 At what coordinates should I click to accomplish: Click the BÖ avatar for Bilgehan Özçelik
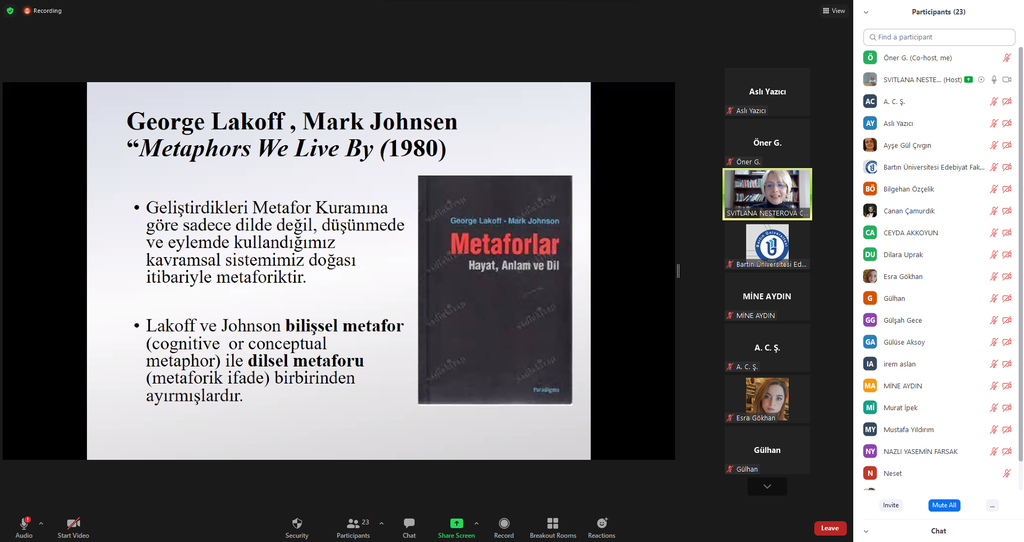870,189
